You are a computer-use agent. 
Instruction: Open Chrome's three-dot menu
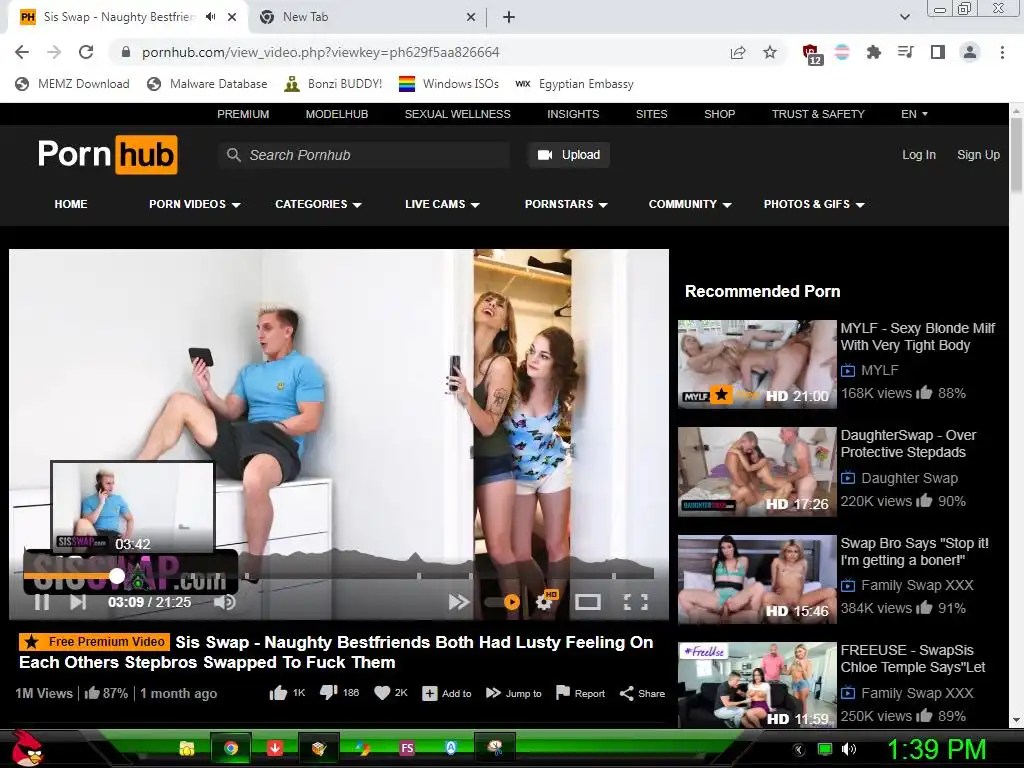point(1002,52)
